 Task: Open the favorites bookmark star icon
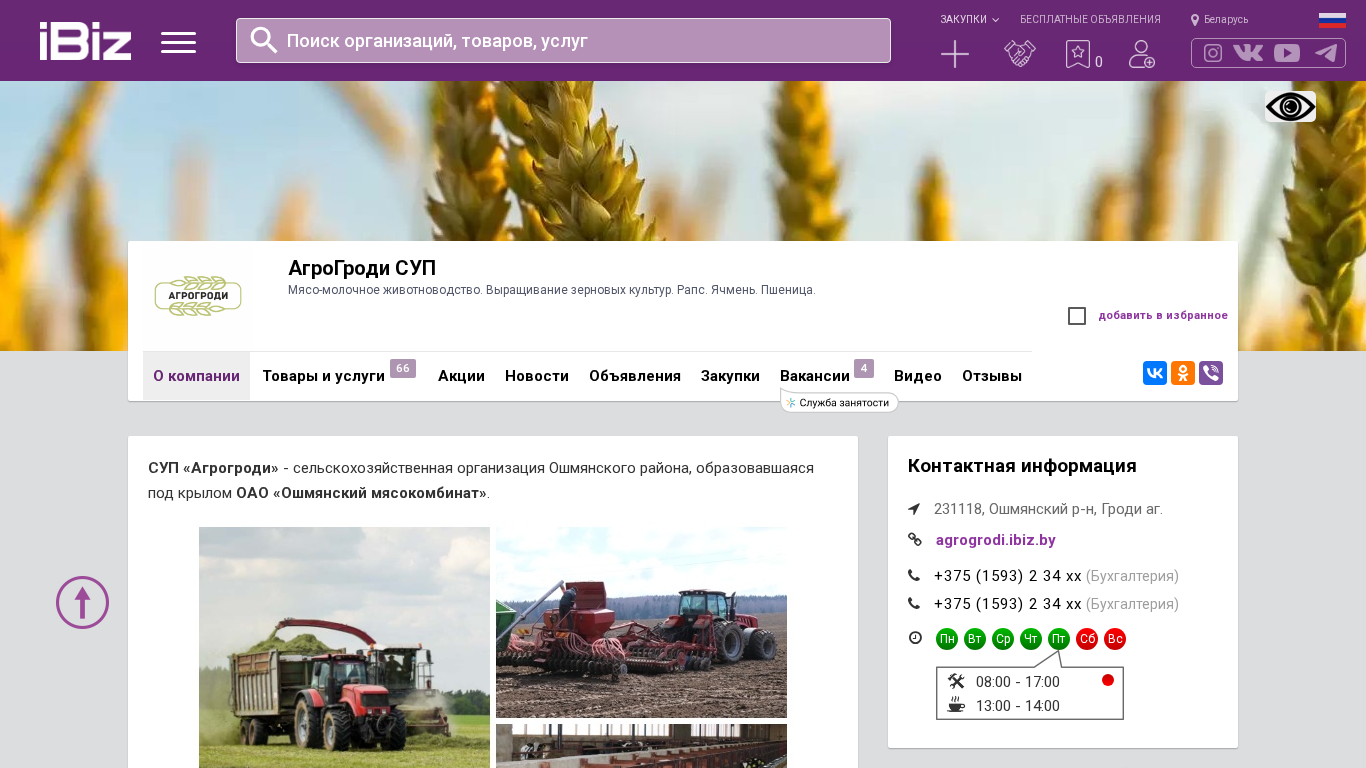point(1078,54)
